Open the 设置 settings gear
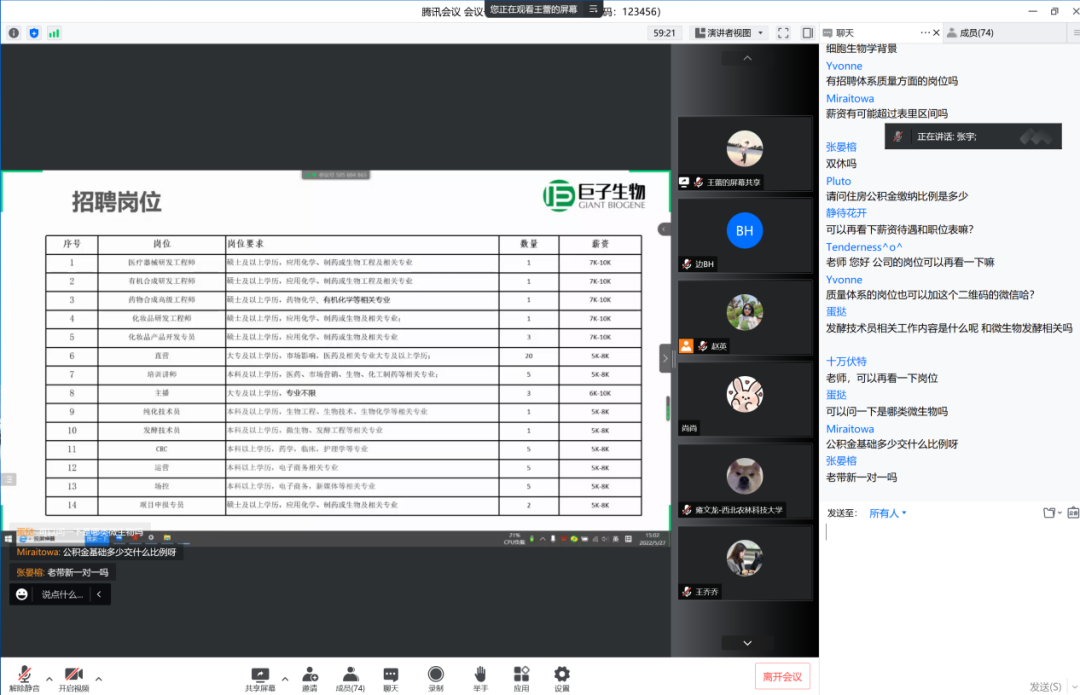This screenshot has width=1080, height=695. (x=562, y=677)
